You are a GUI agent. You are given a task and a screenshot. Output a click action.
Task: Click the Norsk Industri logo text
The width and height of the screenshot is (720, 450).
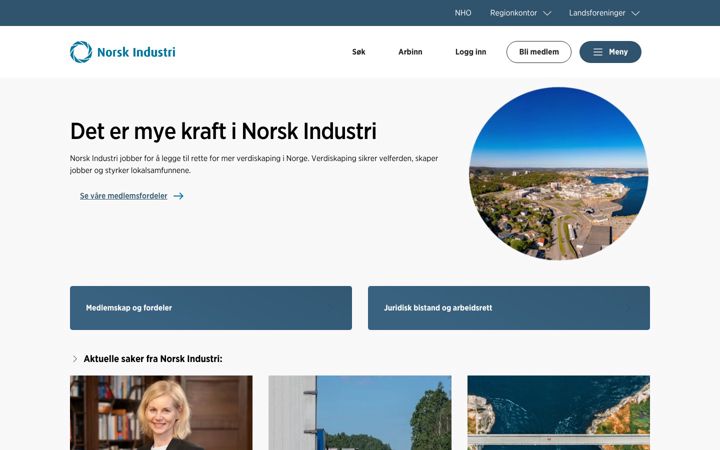(136, 52)
